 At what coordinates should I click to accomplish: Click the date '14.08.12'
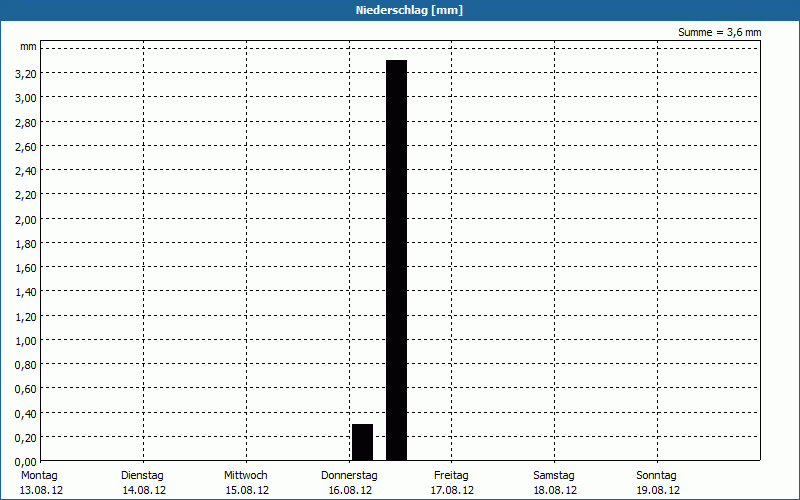(x=144, y=491)
